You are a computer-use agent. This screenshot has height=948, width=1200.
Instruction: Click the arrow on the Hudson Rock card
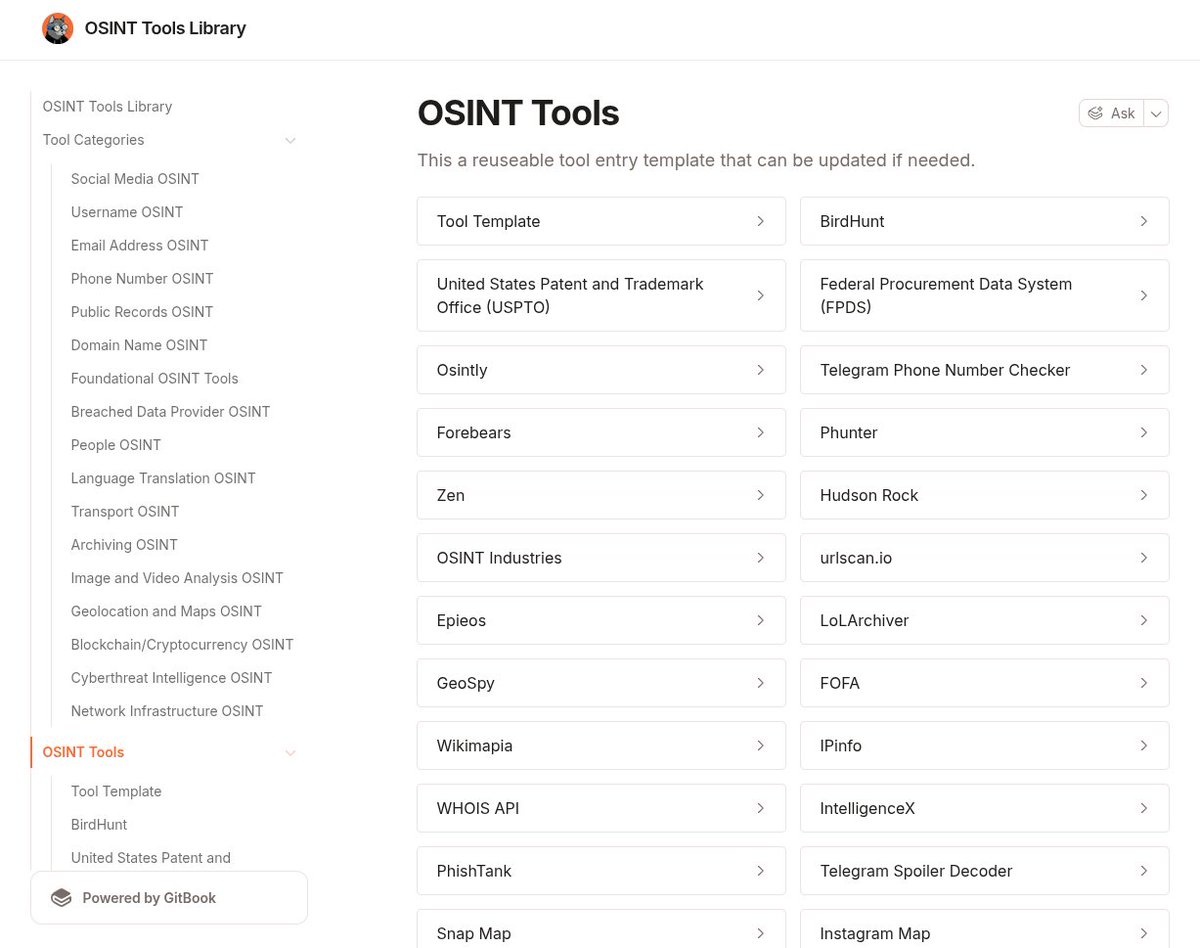[1144, 495]
